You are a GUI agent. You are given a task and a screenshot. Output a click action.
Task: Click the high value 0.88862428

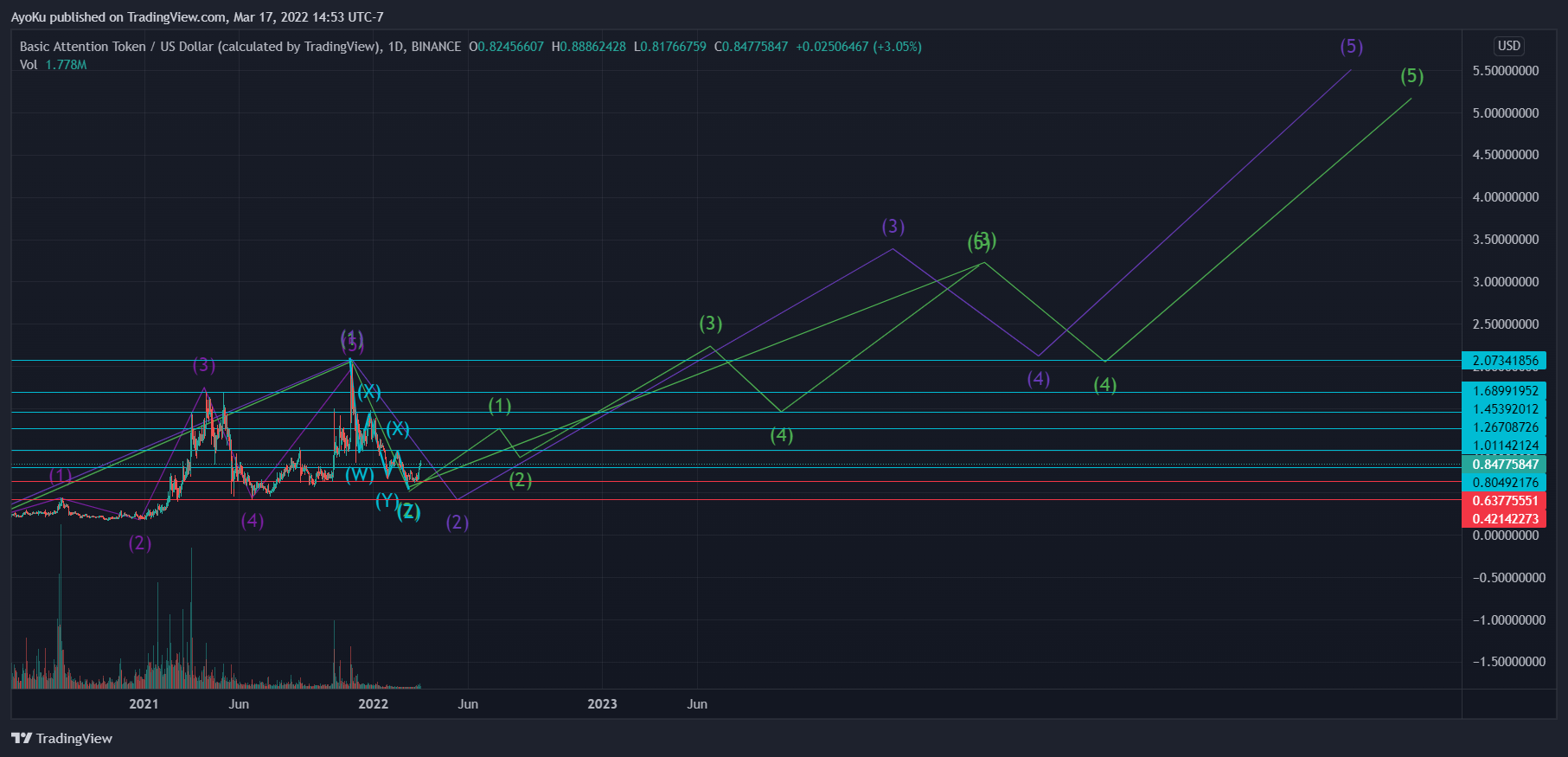click(x=592, y=47)
